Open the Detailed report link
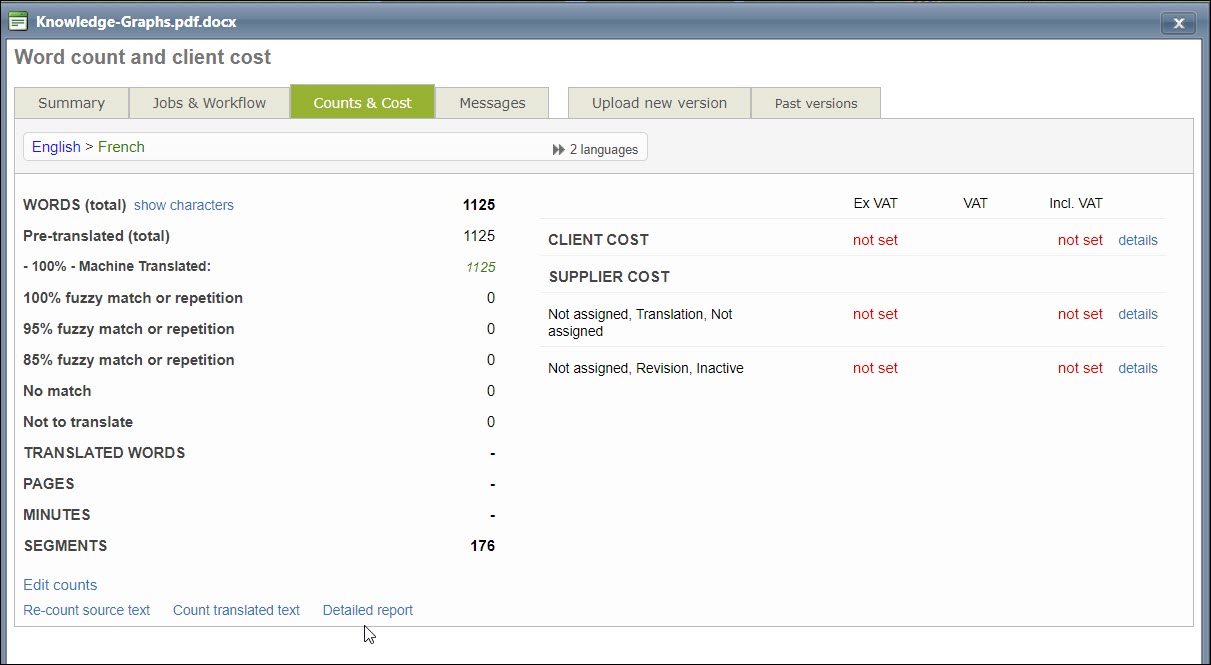Screen dimensions: 1211x665 (367, 610)
